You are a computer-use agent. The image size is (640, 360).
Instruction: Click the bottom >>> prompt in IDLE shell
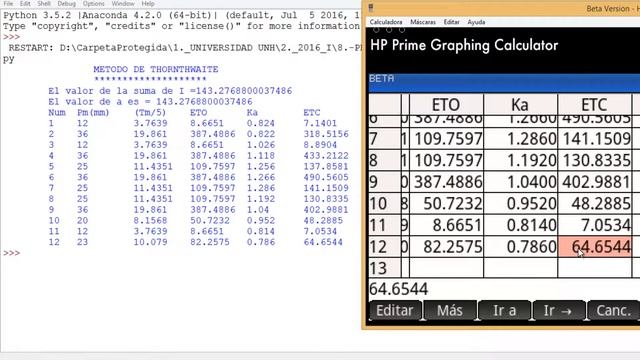pyautogui.click(x=11, y=253)
